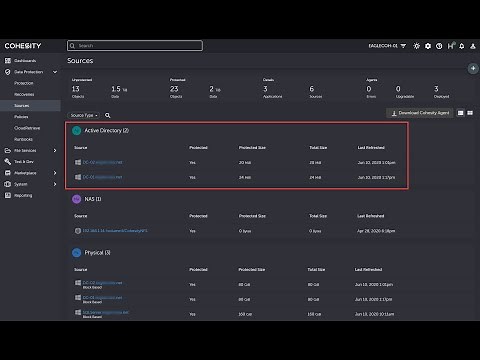The height and width of the screenshot is (360, 480).
Task: Click the blue Physical group icon
Action: [x=77, y=253]
